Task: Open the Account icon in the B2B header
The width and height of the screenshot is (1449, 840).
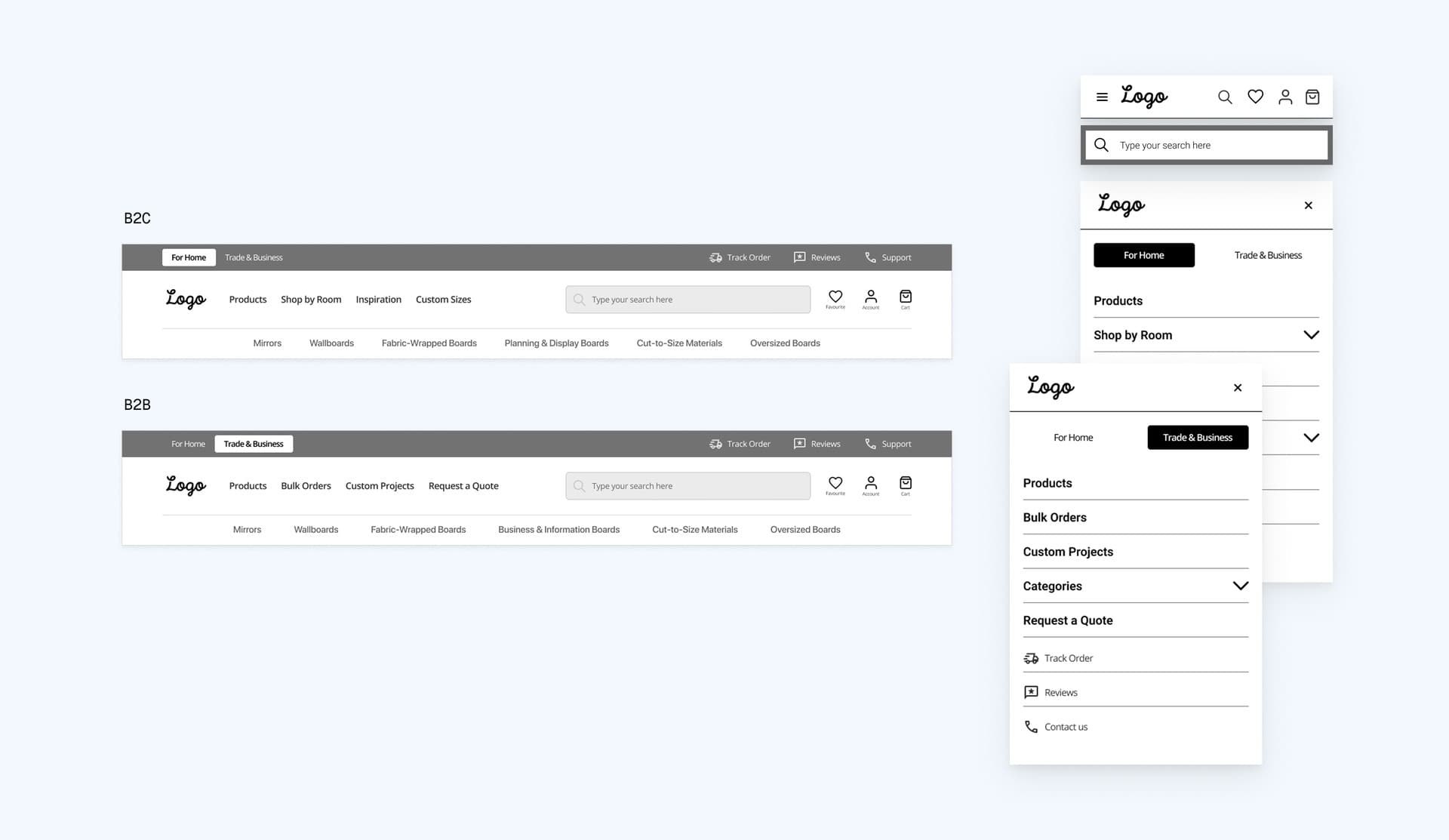Action: [x=871, y=485]
